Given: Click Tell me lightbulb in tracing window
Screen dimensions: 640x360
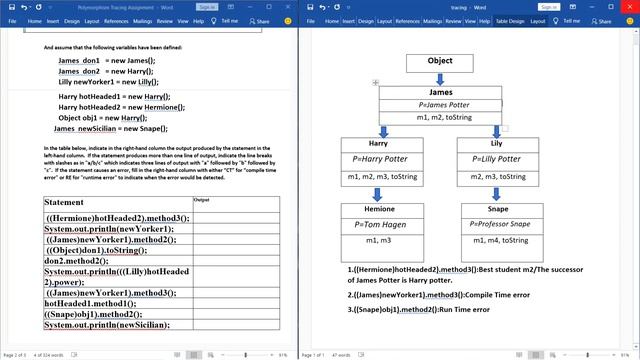Looking at the screenshot, I should [x=556, y=21].
